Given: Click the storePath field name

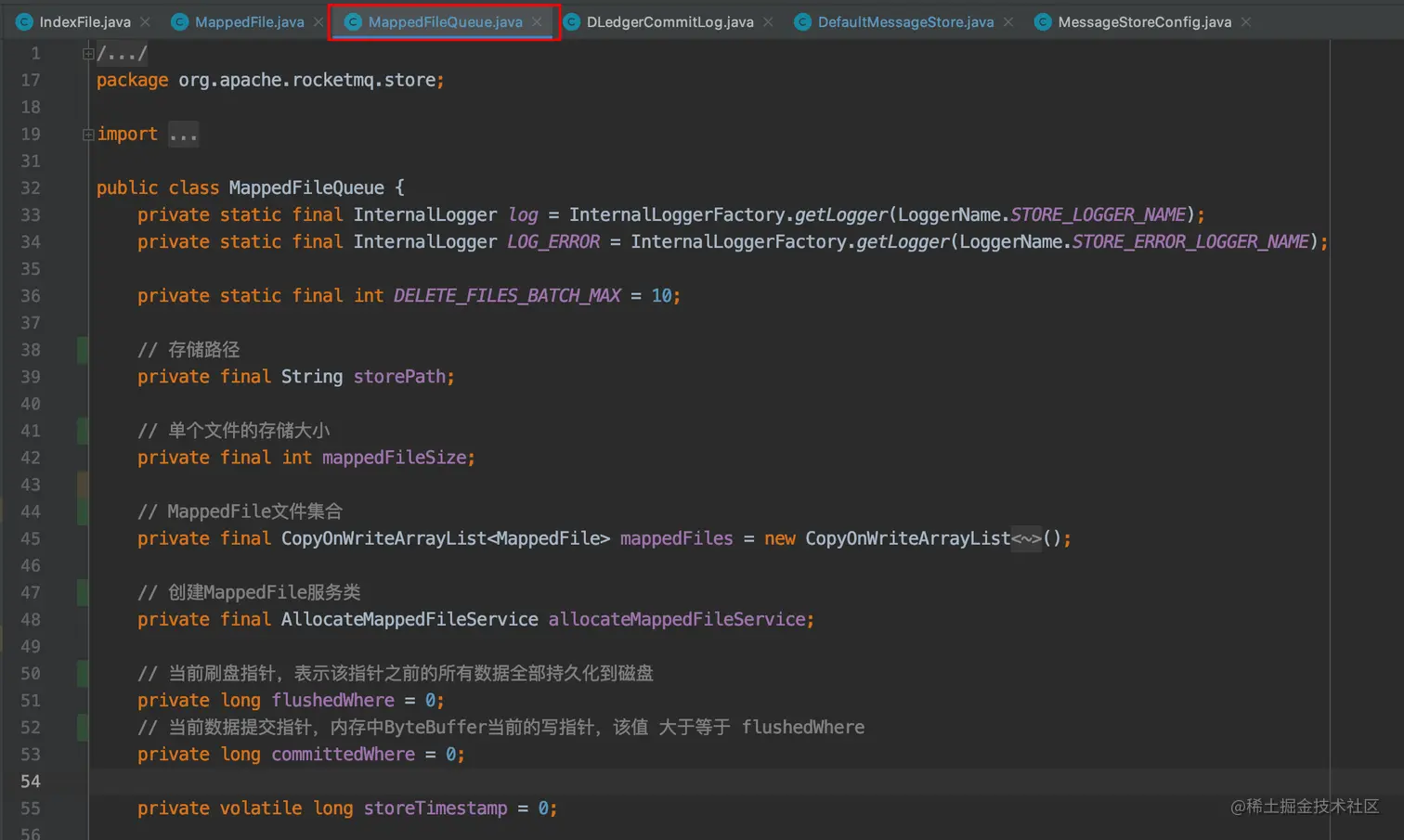Looking at the screenshot, I should [x=399, y=377].
